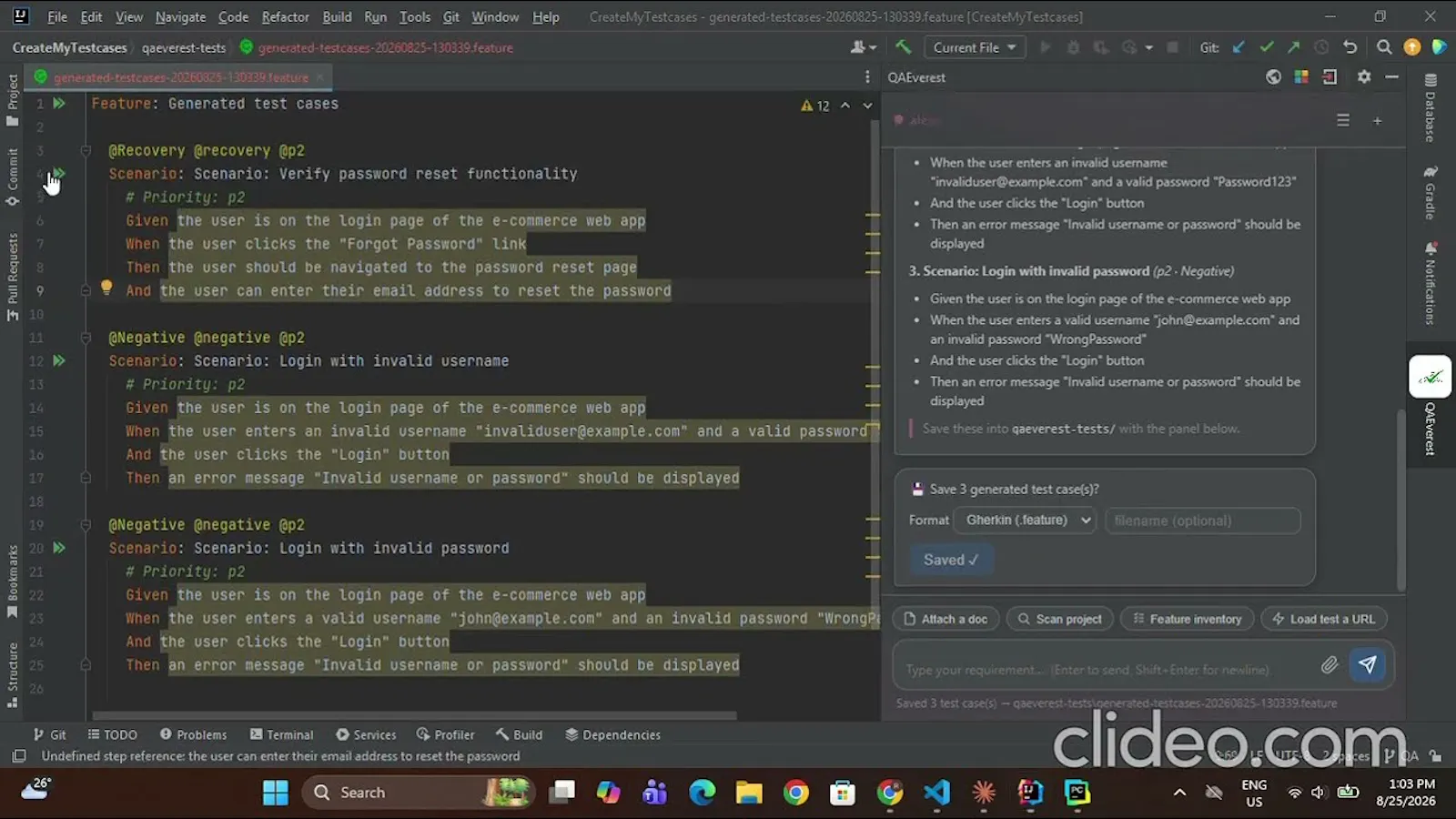Open editor tab options three-dot menu
This screenshot has width=1456, height=819.
tap(867, 77)
